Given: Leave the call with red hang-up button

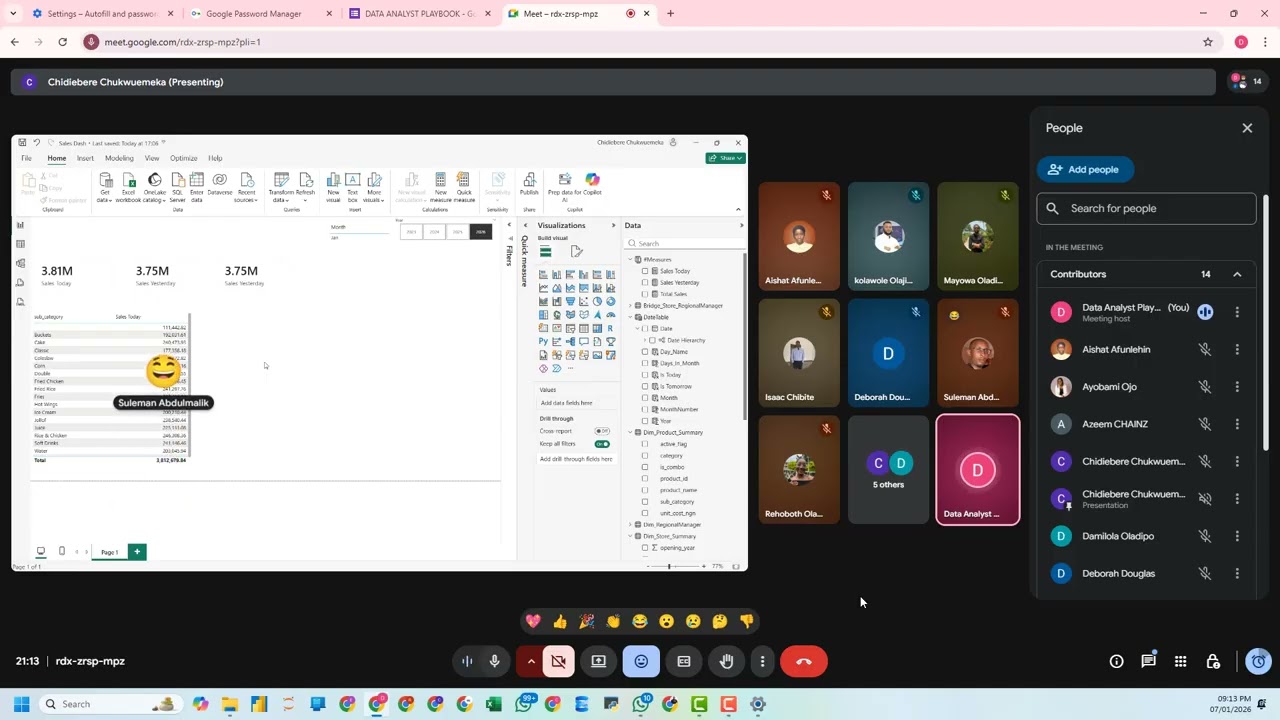Looking at the screenshot, I should [804, 661].
